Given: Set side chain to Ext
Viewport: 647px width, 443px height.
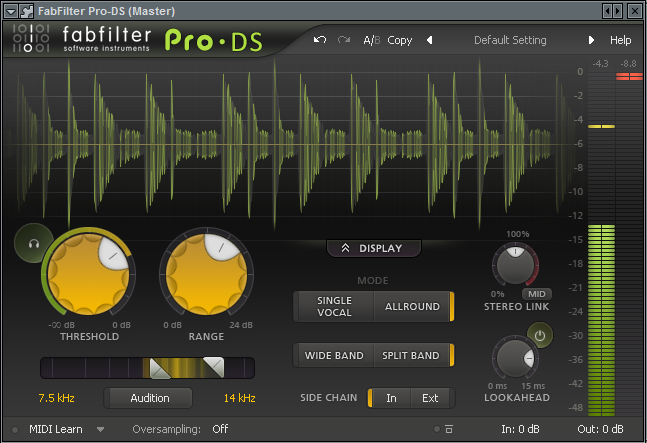Looking at the screenshot, I should (430, 398).
